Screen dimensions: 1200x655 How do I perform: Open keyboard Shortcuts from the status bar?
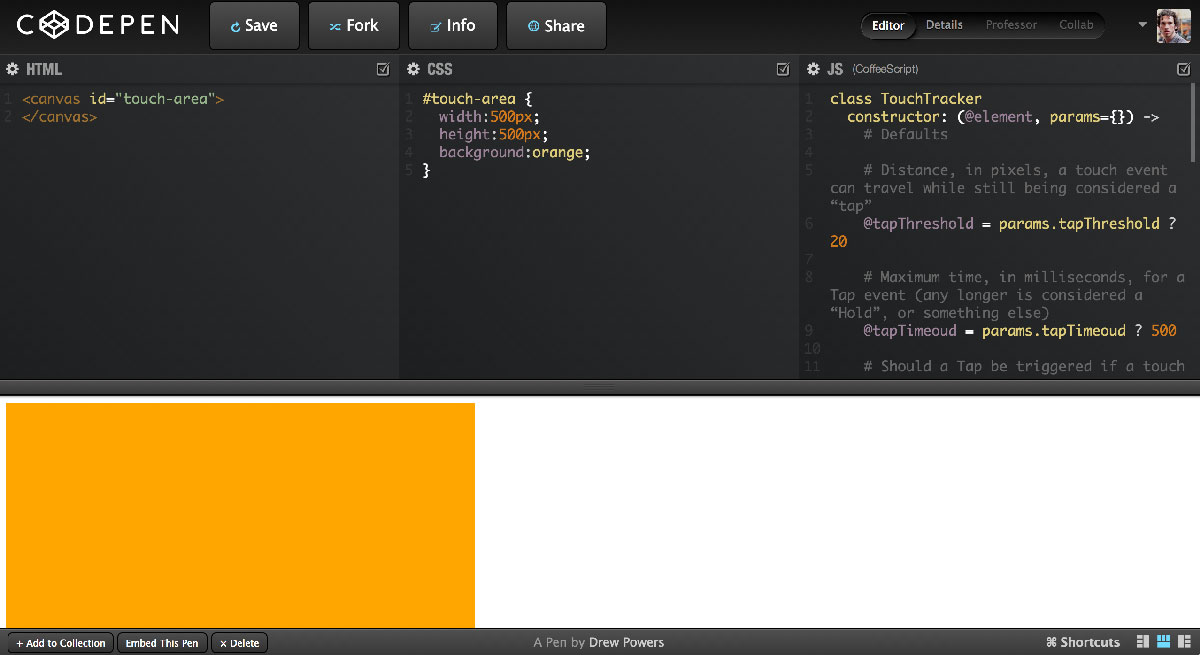tap(1083, 641)
